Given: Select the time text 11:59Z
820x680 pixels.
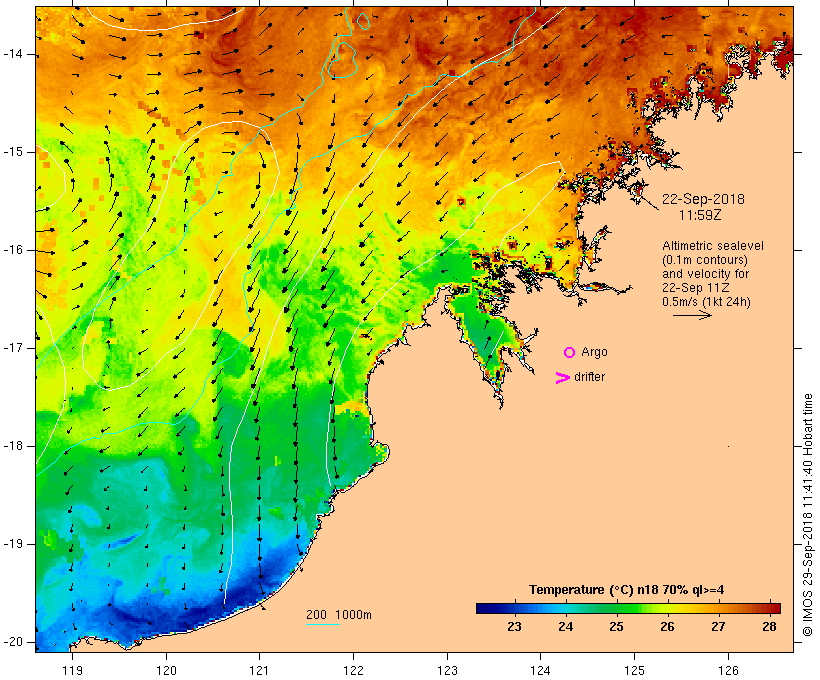Looking at the screenshot, I should point(700,215).
